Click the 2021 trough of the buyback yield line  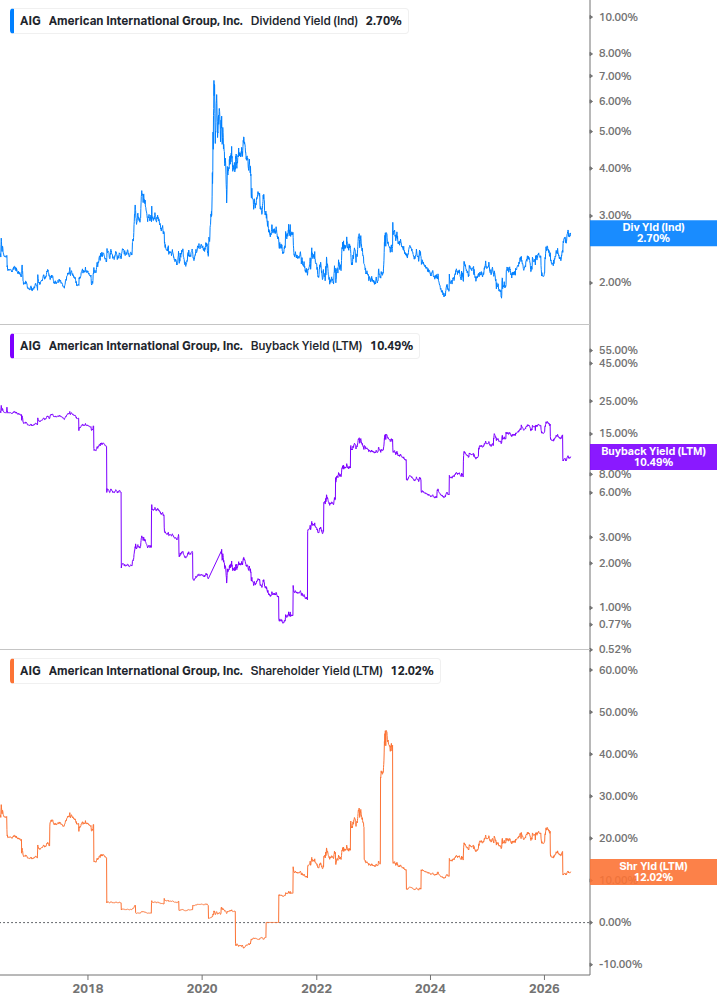(282, 621)
